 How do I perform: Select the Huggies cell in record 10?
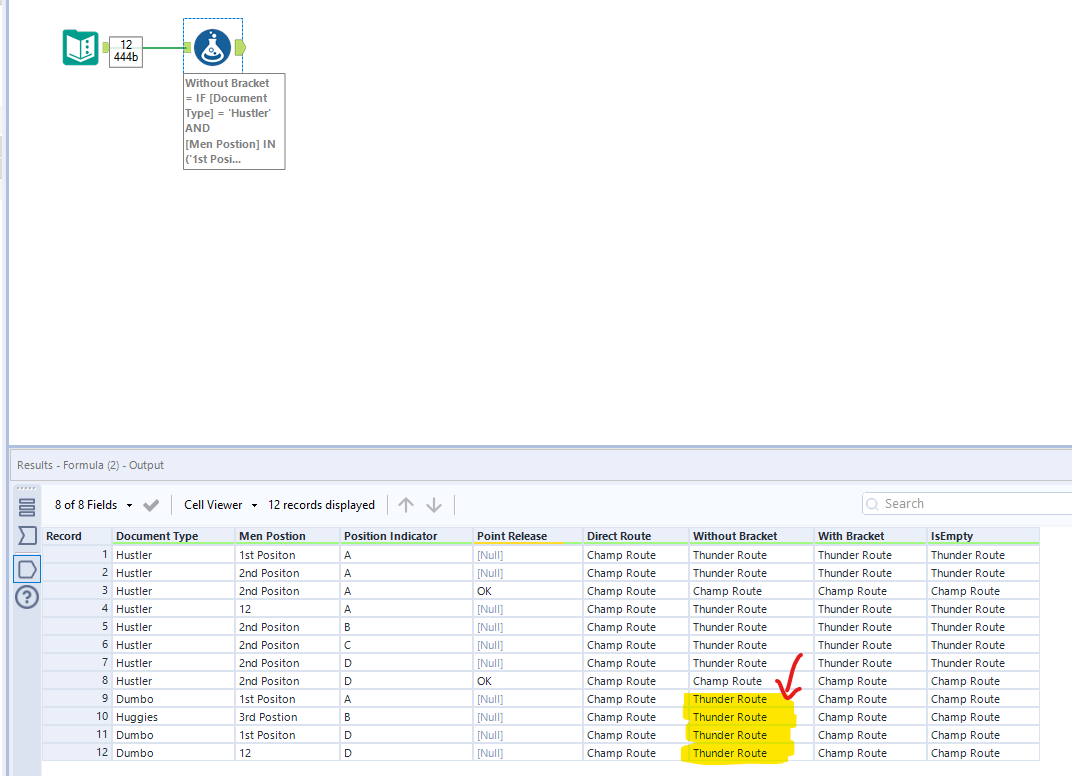137,717
